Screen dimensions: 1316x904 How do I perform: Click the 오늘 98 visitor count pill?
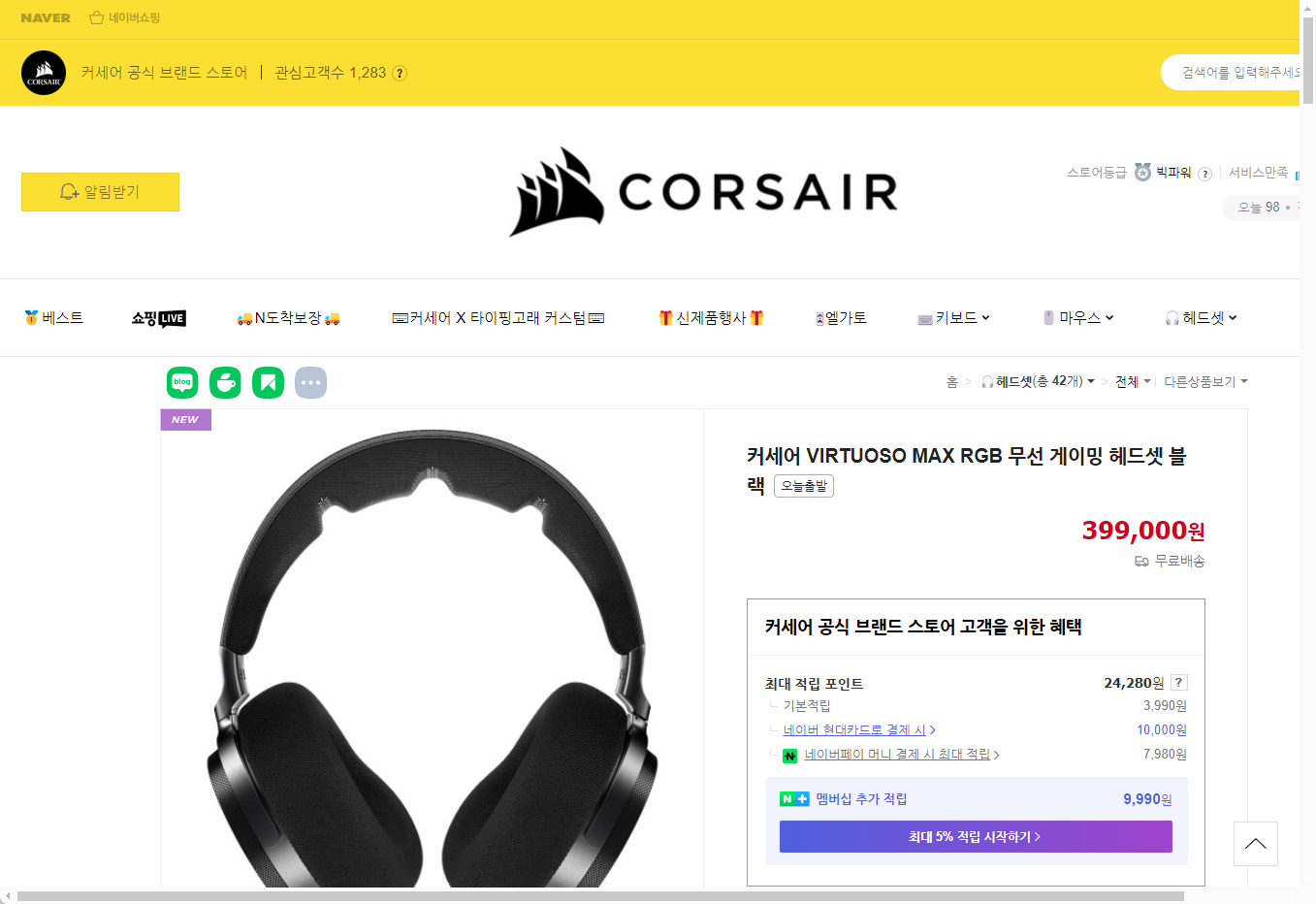1261,208
